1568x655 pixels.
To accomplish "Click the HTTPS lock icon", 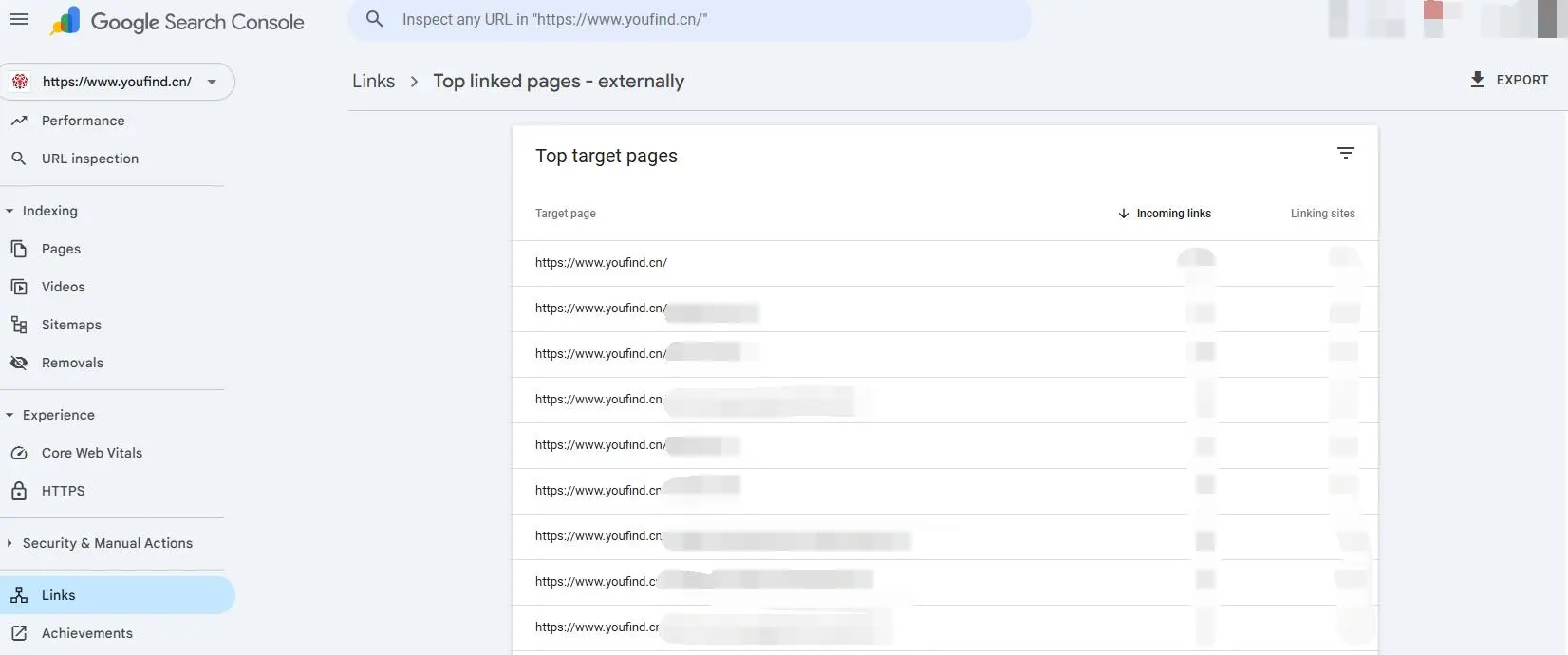I will [x=19, y=491].
